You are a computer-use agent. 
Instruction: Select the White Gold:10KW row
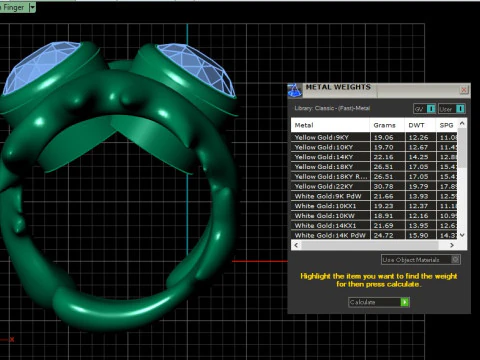[x=374, y=216]
